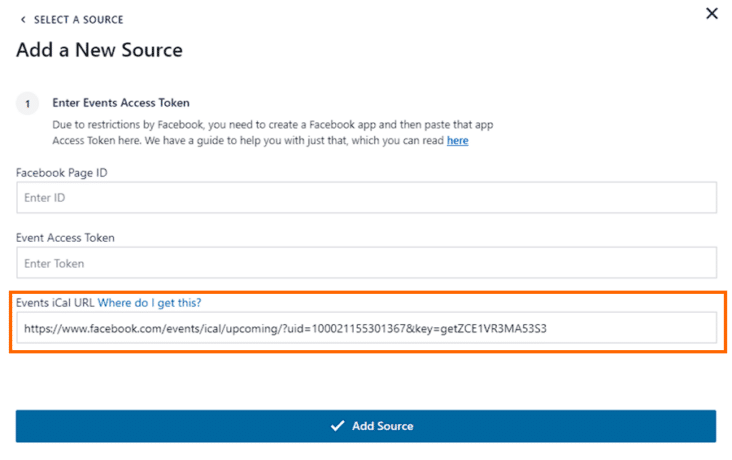Click inside the Events iCal URL field

[366, 328]
